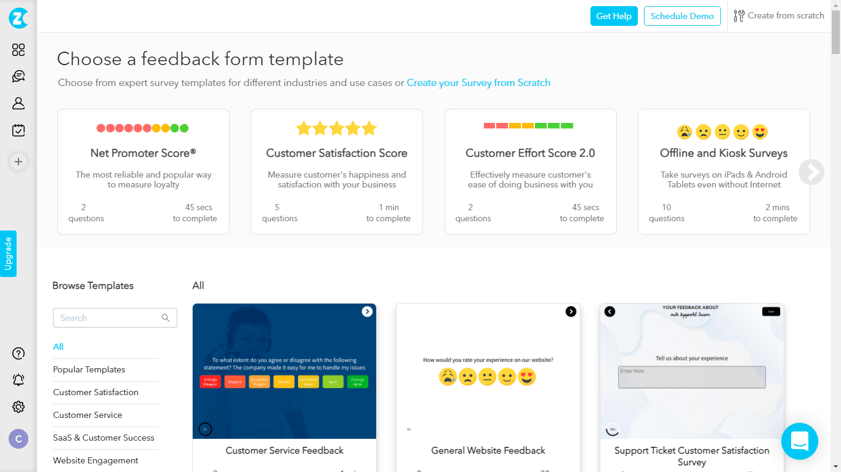Click back arrow on Support Ticket survey preview
The width and height of the screenshot is (841, 472).
point(610,312)
